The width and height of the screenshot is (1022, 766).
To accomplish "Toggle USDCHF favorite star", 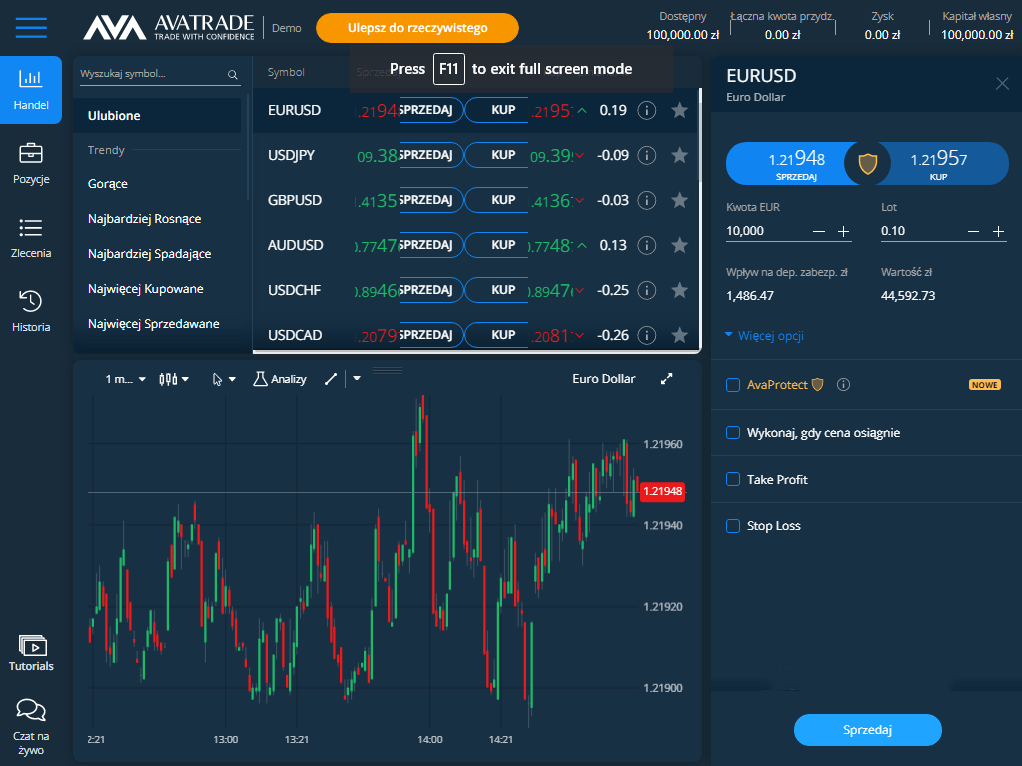I will pyautogui.click(x=679, y=290).
